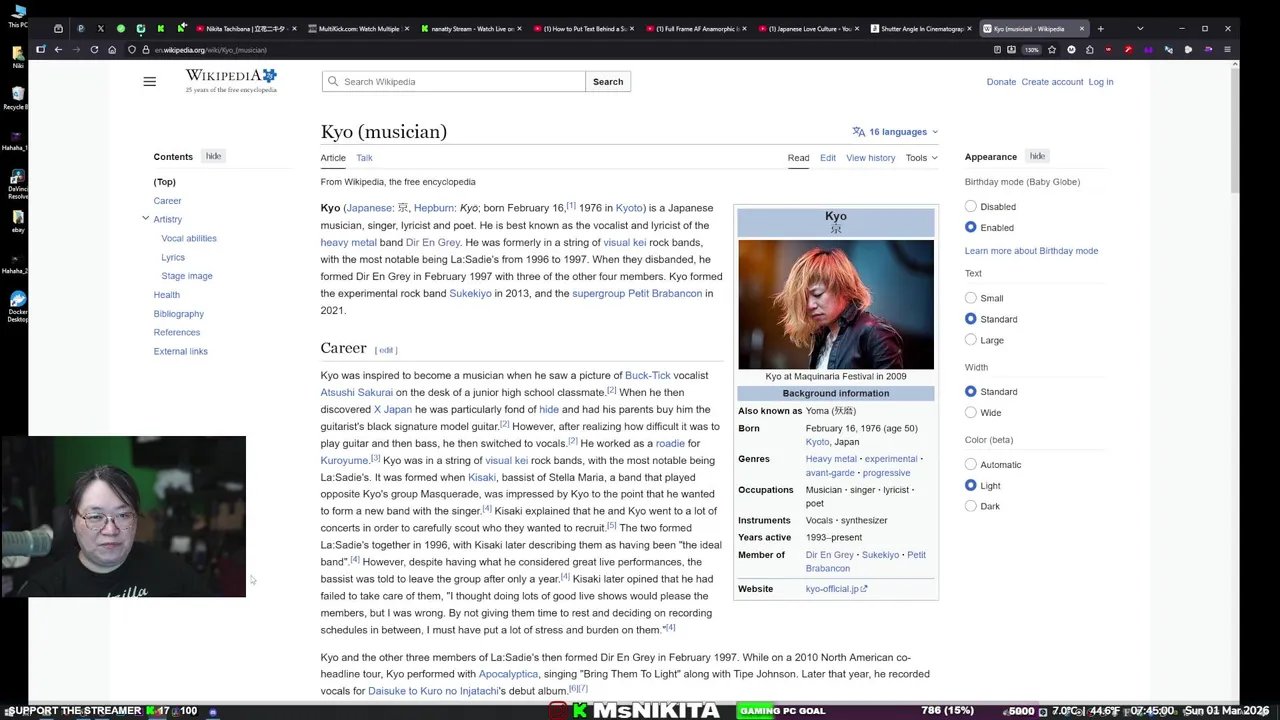Reload the page with the refresh icon
Viewport: 1280px width, 720px height.
94,49
